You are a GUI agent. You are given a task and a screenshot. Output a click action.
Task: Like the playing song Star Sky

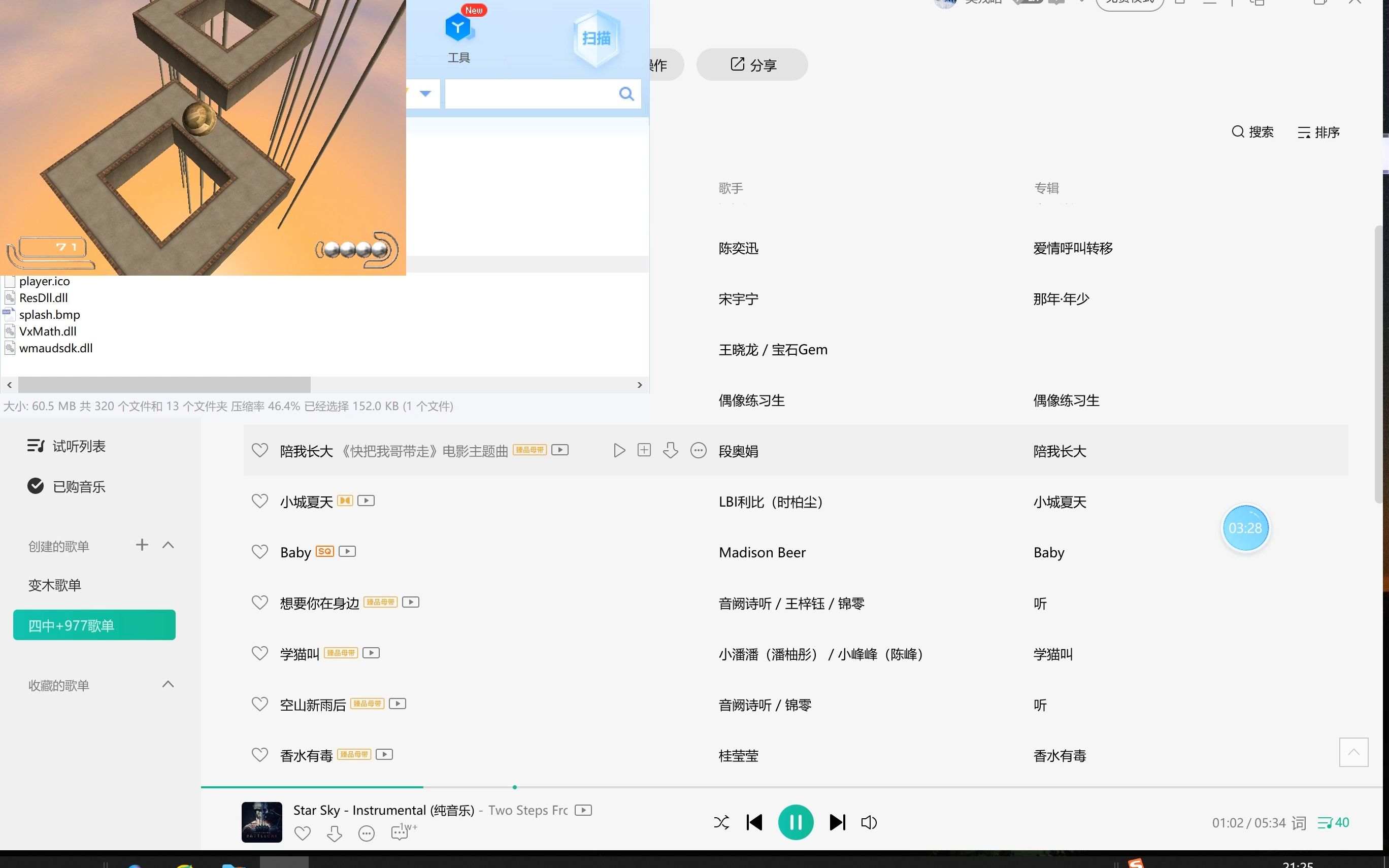pos(303,833)
